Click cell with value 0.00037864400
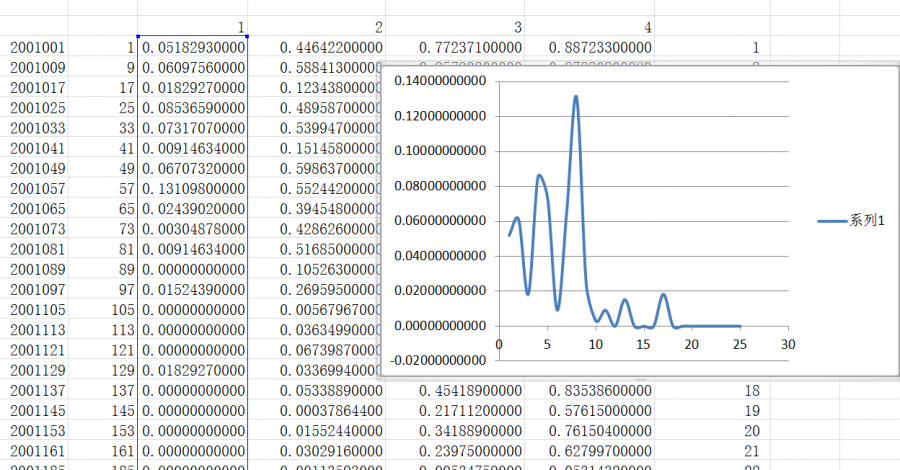This screenshot has width=900, height=470. click(317, 410)
